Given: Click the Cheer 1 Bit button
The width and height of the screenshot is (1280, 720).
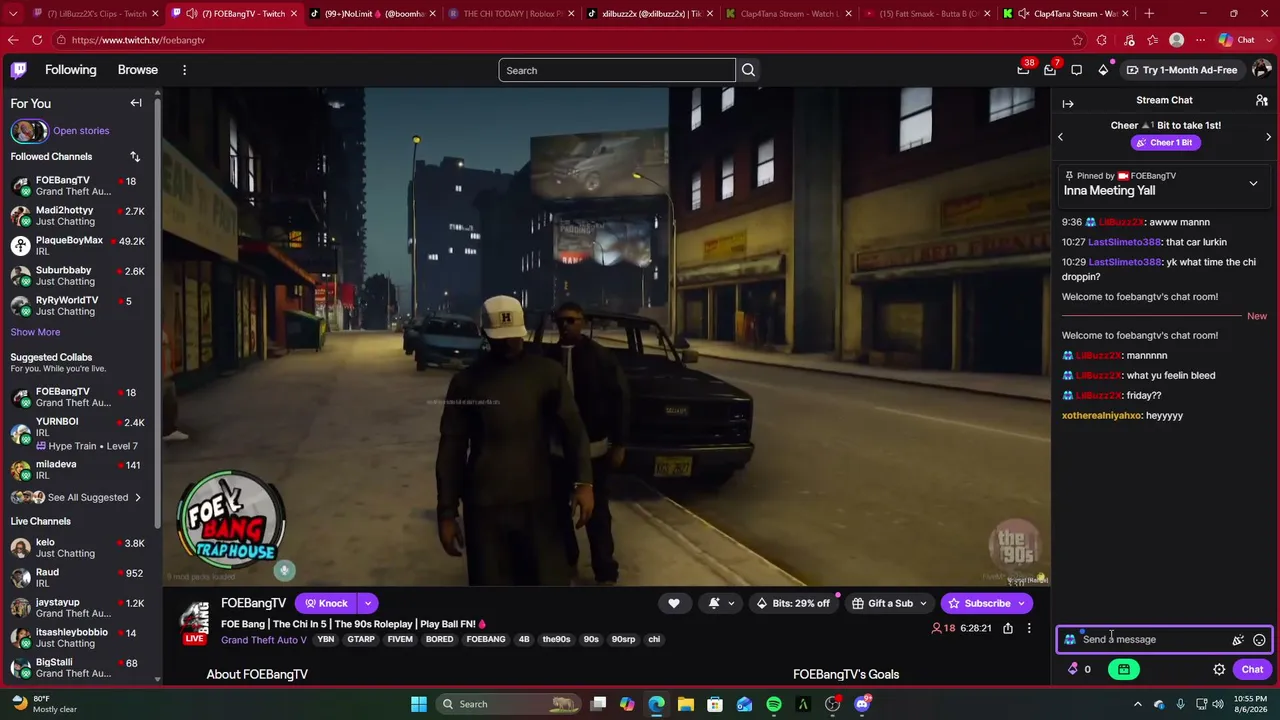Looking at the screenshot, I should [x=1164, y=142].
